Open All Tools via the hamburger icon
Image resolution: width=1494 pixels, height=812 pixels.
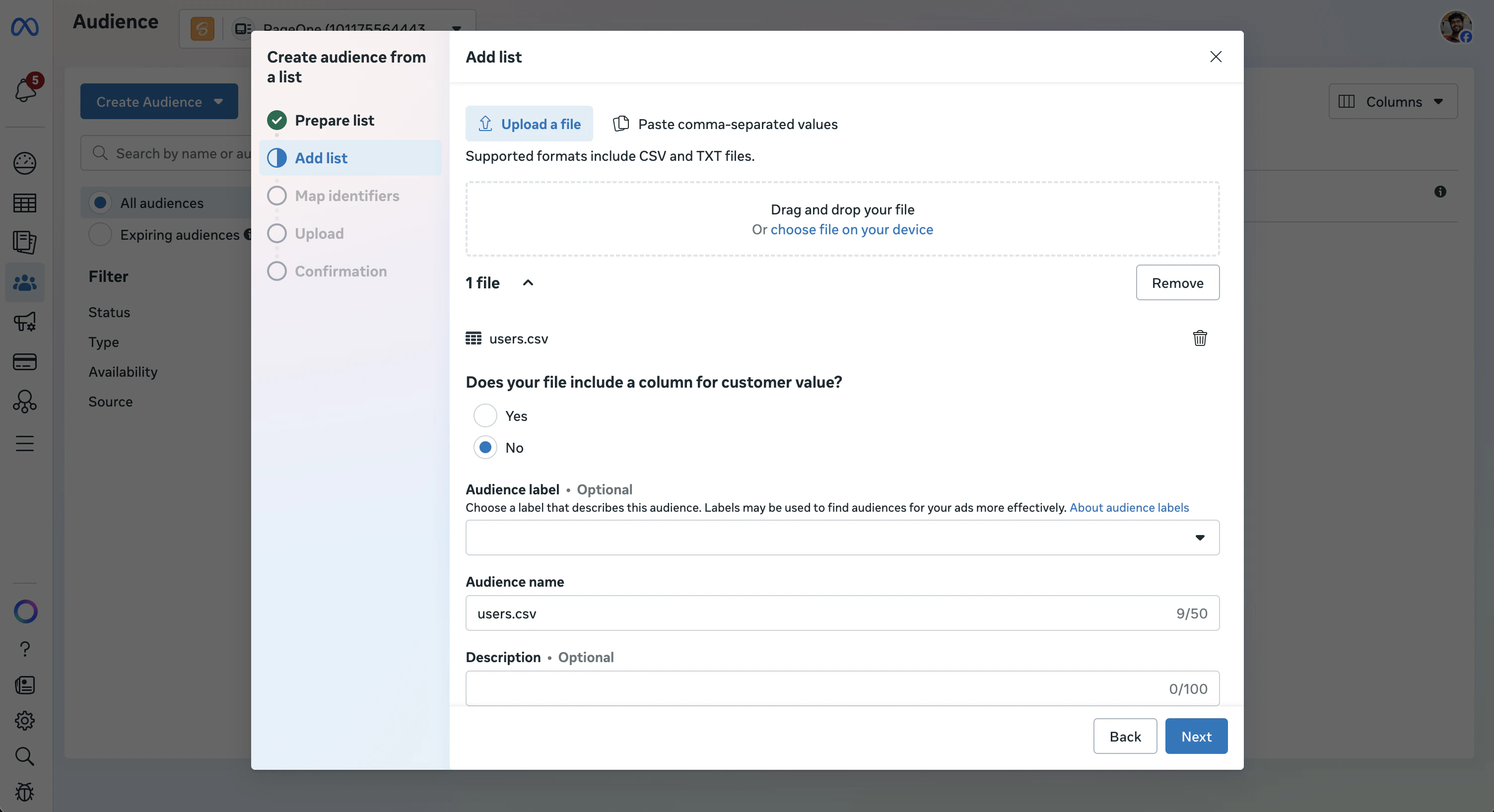tap(24, 443)
